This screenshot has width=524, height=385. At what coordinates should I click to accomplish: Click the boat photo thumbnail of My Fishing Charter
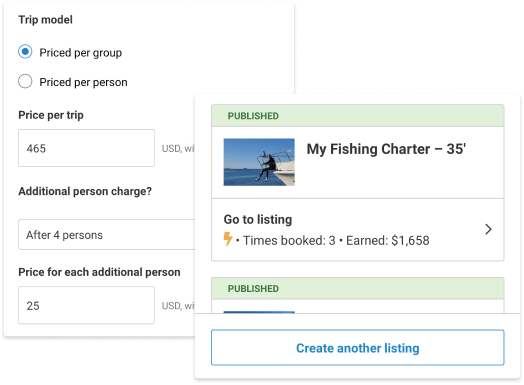pyautogui.click(x=259, y=162)
